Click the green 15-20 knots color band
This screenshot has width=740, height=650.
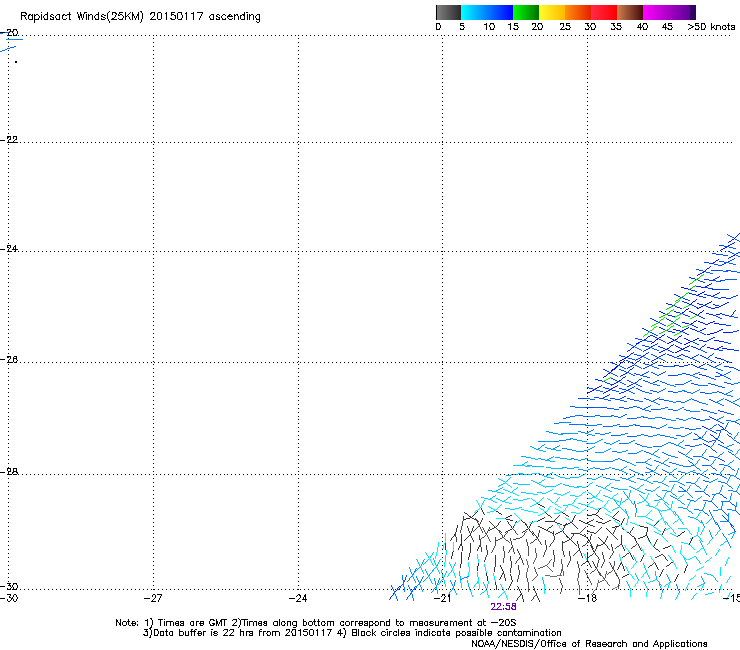click(526, 12)
